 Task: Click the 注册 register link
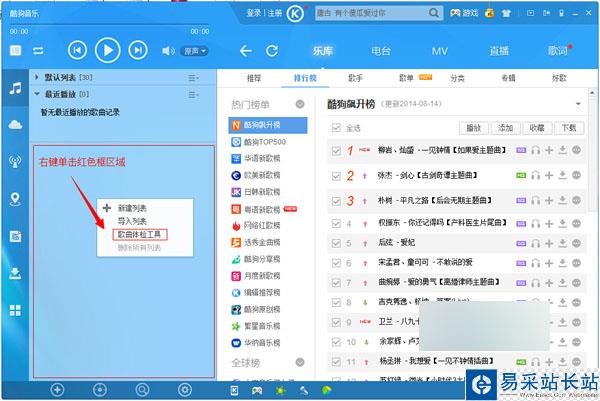pyautogui.click(x=274, y=13)
